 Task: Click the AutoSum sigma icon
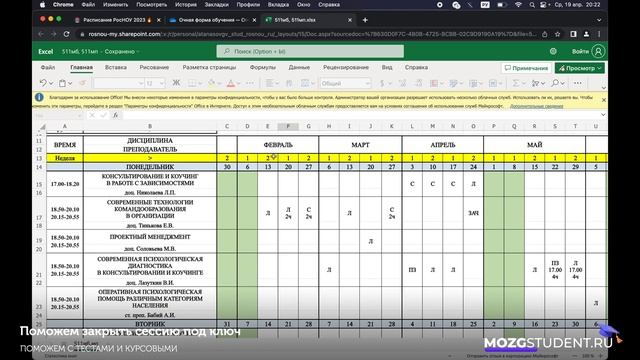[516, 83]
